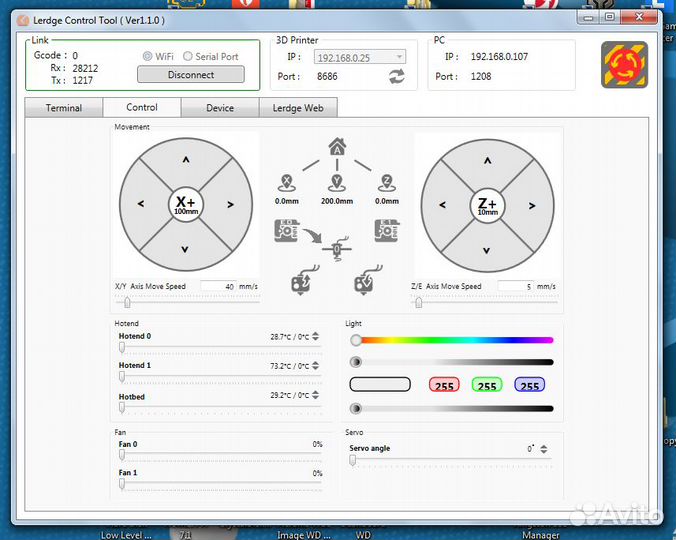The height and width of the screenshot is (540, 676).
Task: Move Y axis down on X/Y pad
Action: coord(185,249)
